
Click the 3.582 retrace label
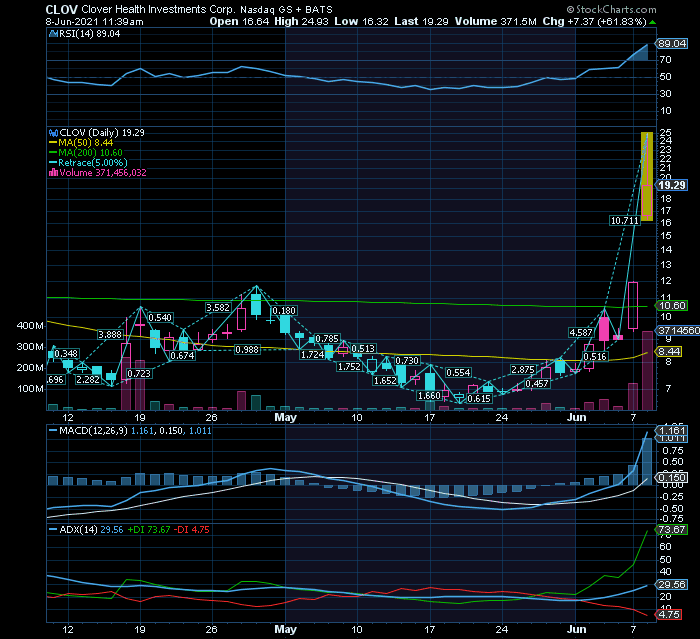pyautogui.click(x=217, y=308)
